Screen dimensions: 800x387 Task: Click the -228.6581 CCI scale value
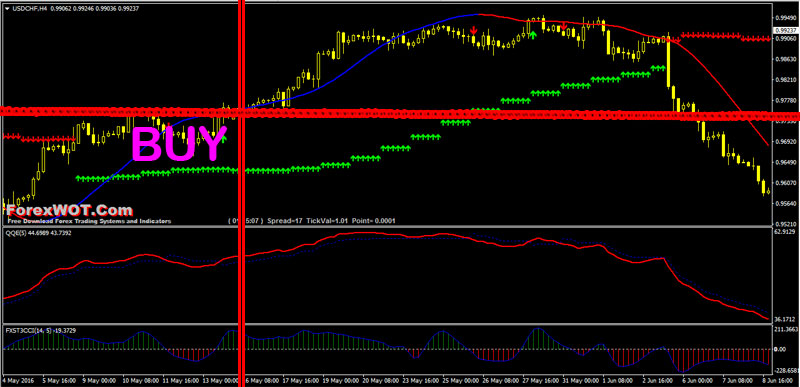point(786,370)
